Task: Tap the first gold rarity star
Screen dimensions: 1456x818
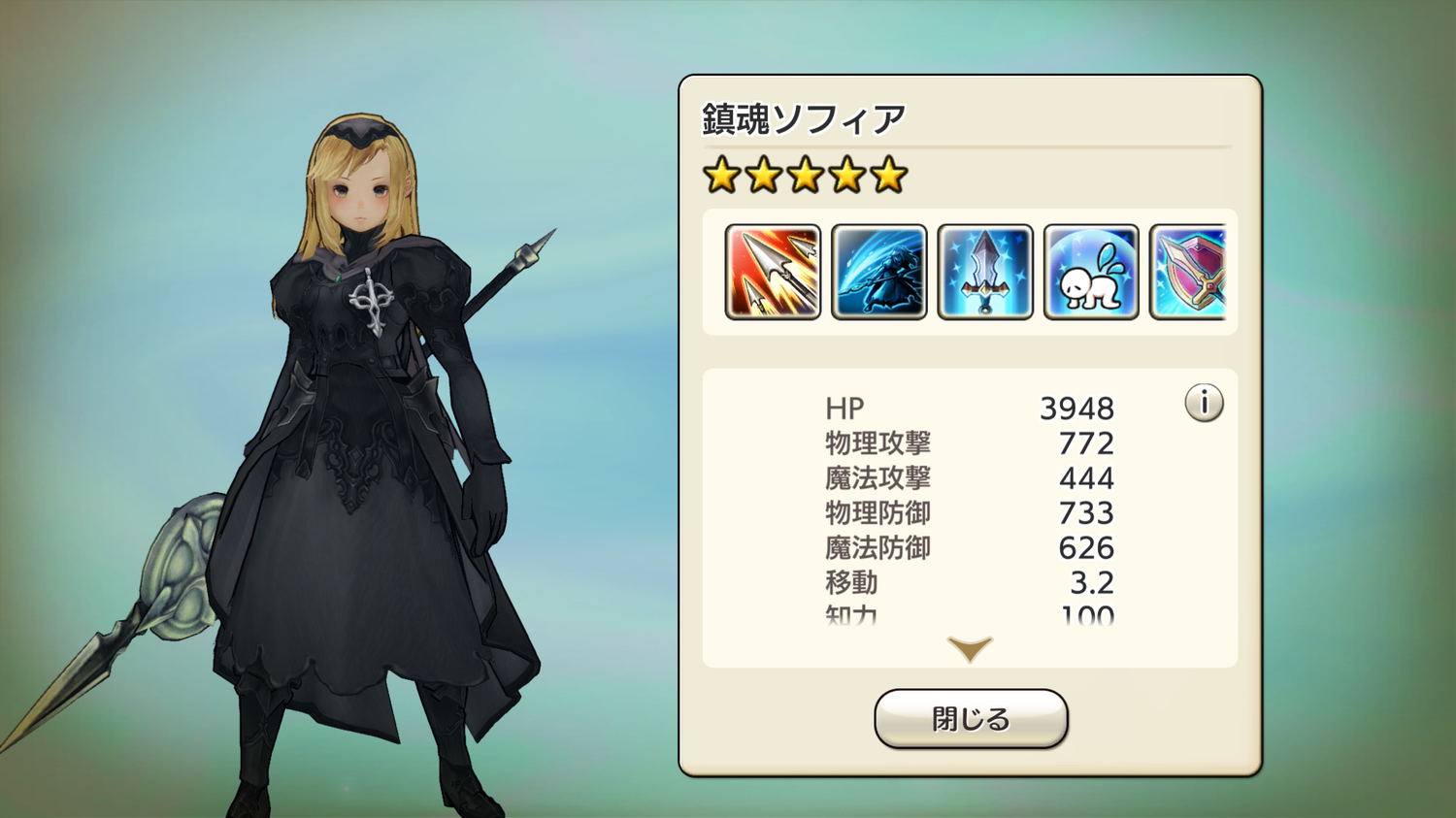Action: (x=722, y=176)
